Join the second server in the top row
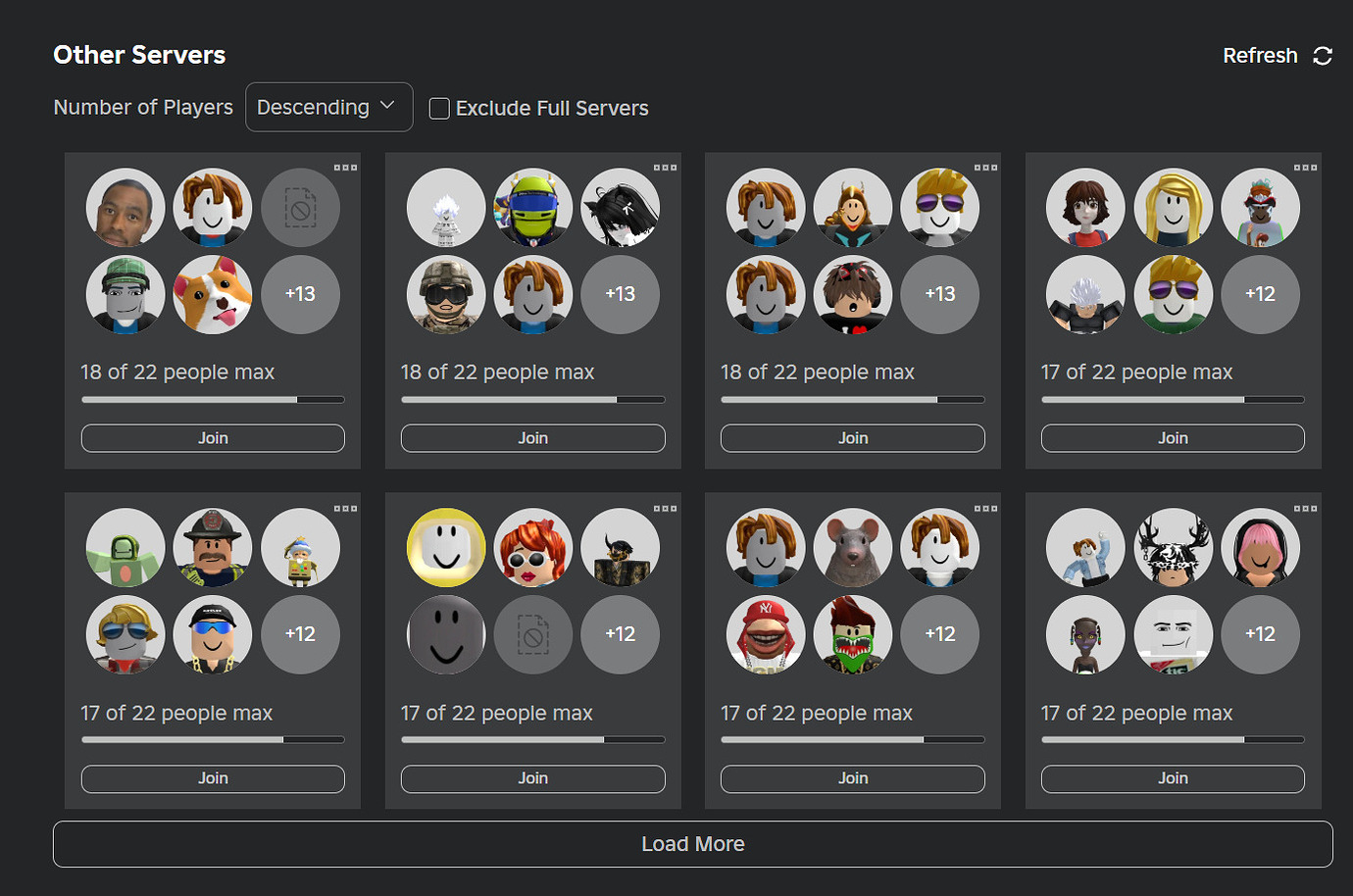 click(x=532, y=437)
